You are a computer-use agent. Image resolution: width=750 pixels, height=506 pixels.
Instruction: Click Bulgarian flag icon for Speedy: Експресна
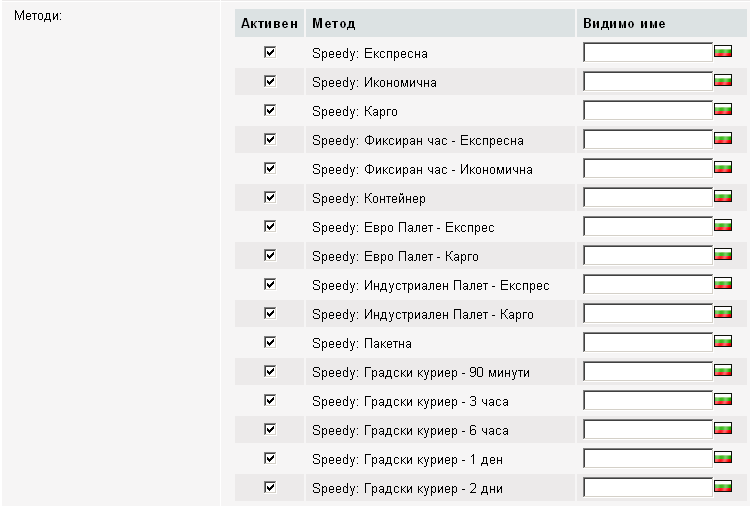(724, 52)
